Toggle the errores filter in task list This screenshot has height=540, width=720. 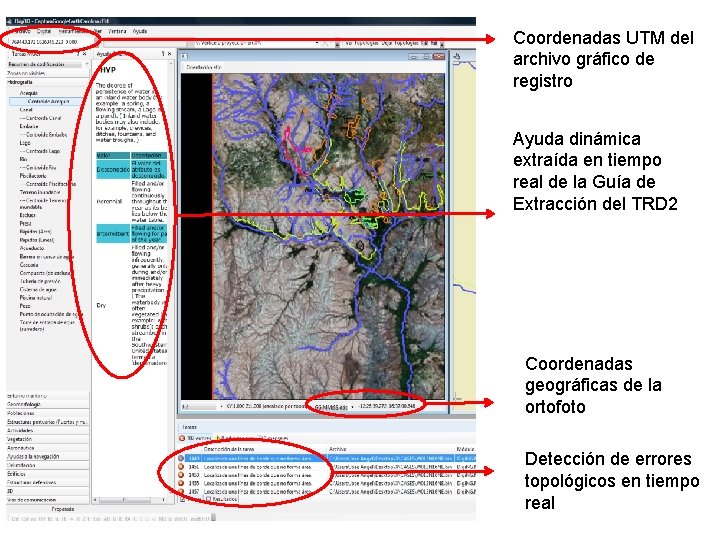[196, 439]
